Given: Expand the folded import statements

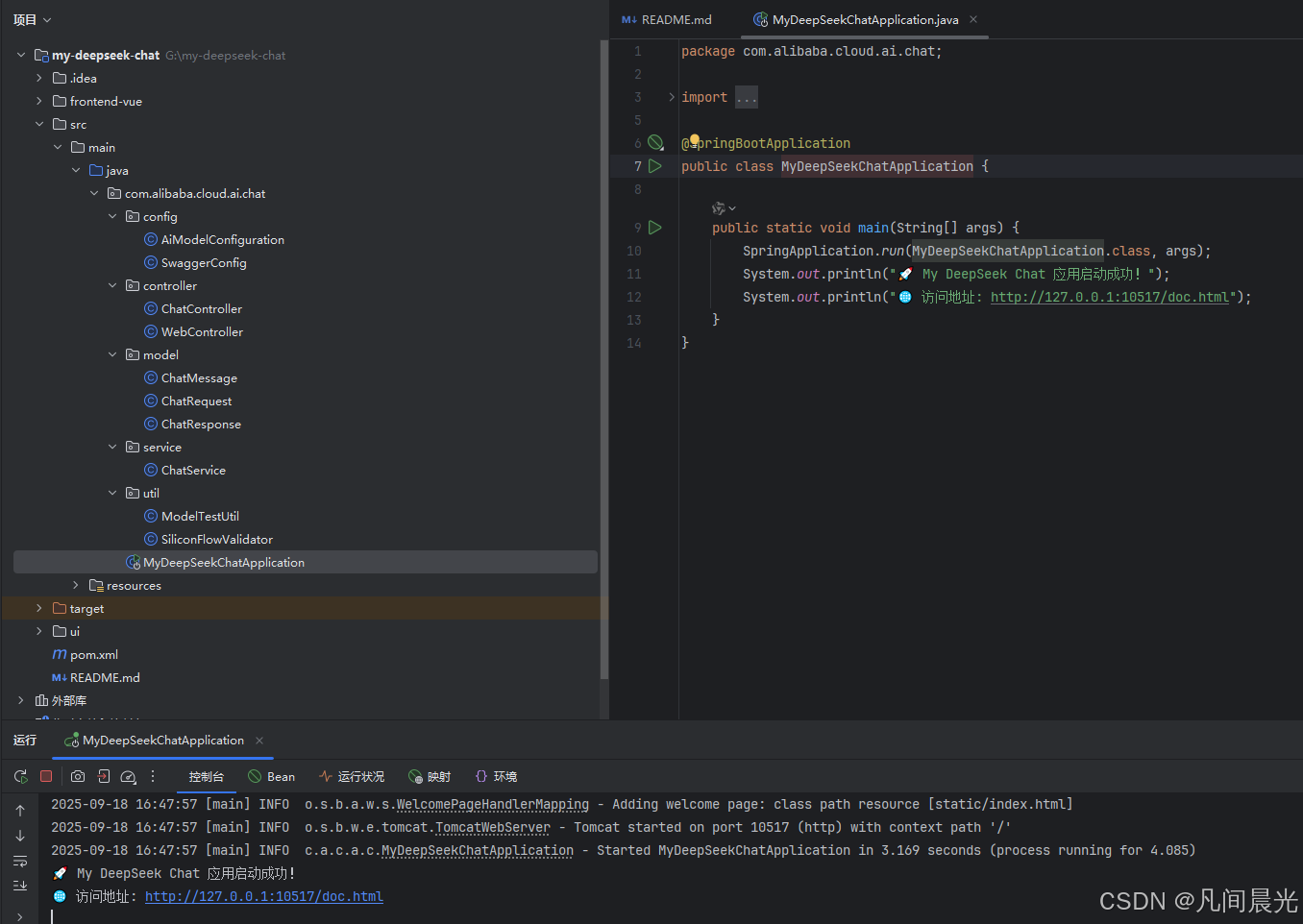Looking at the screenshot, I should 671,97.
